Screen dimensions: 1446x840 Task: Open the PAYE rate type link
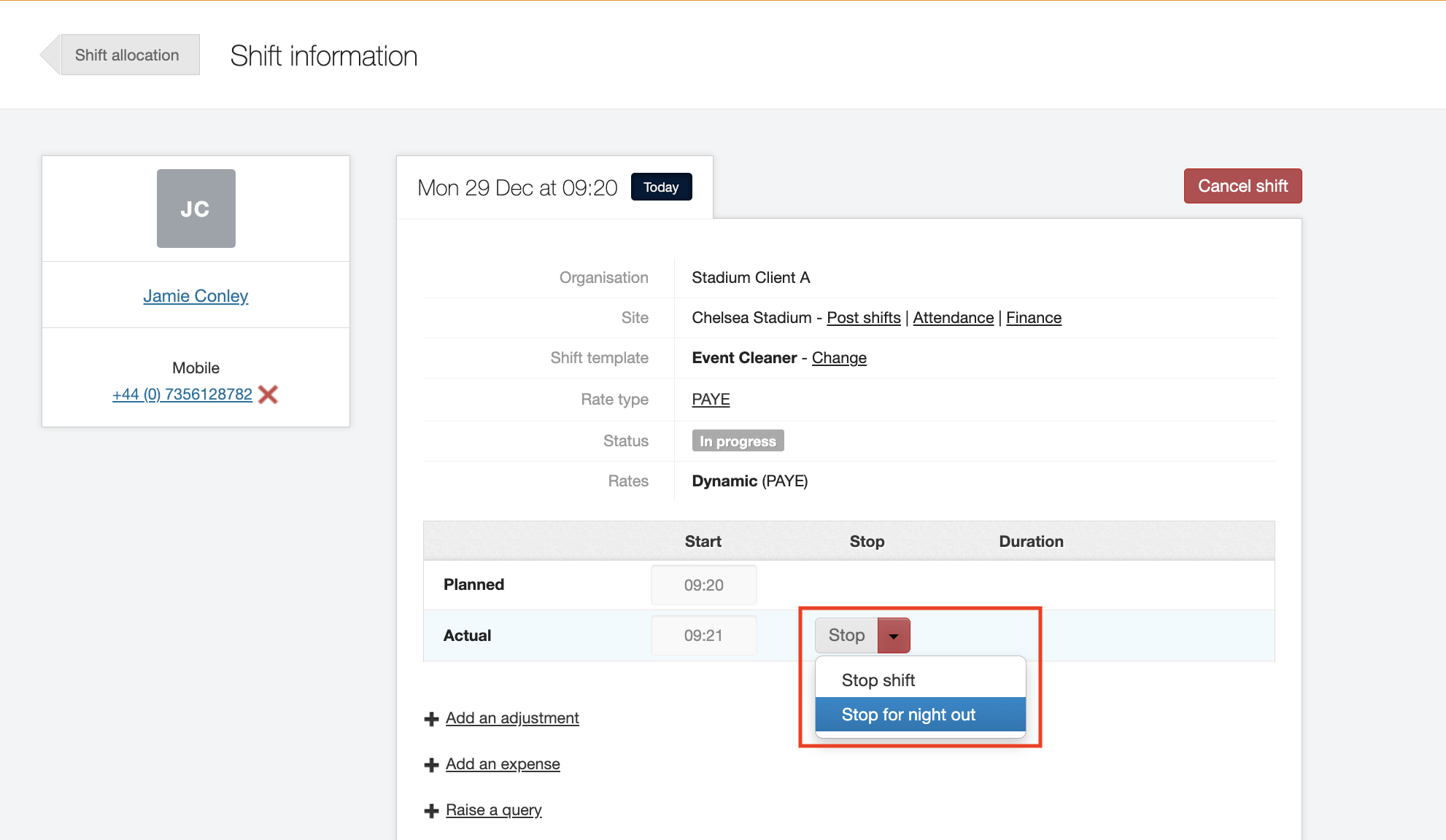click(x=711, y=400)
